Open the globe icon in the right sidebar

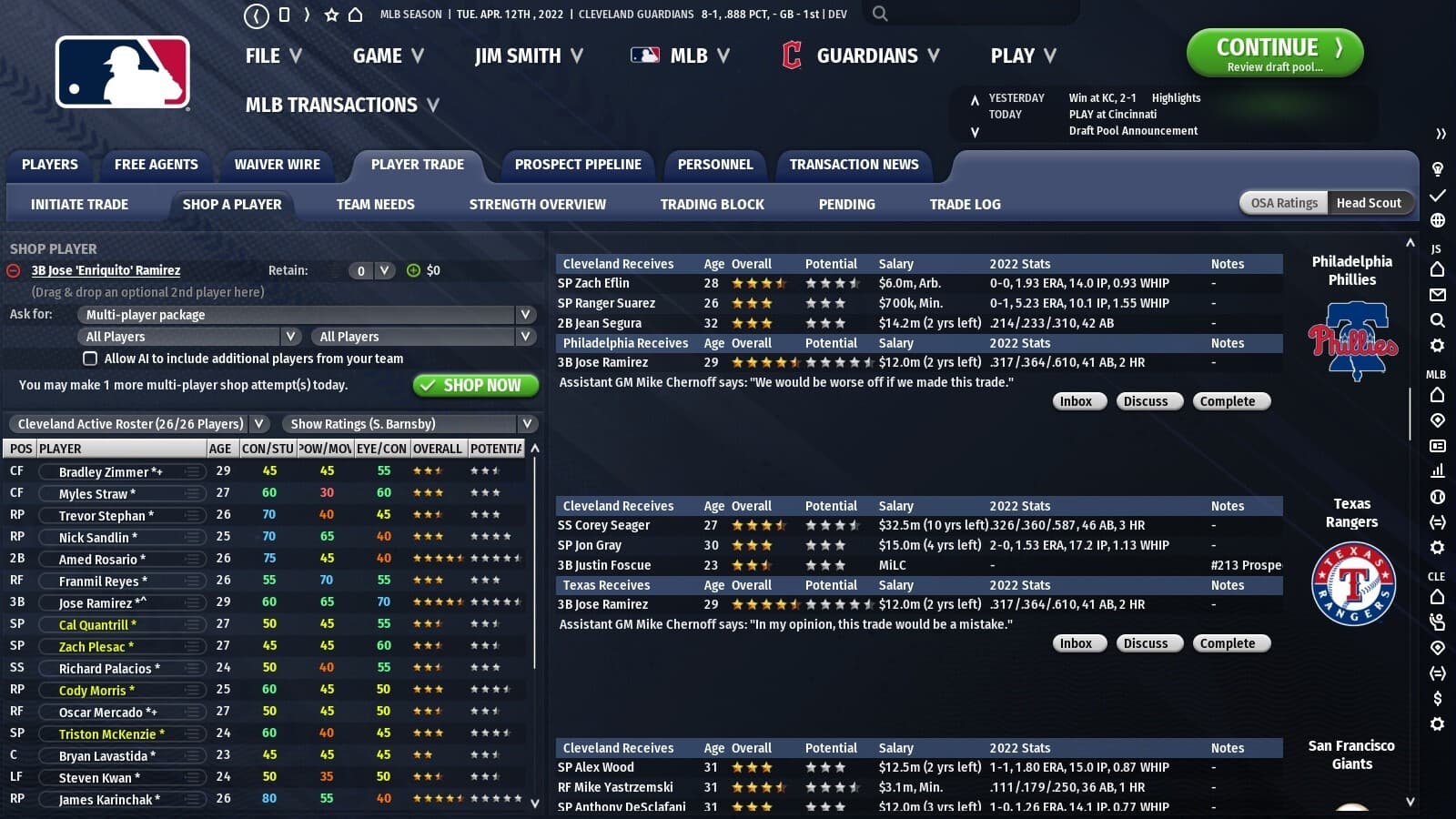pyautogui.click(x=1438, y=219)
